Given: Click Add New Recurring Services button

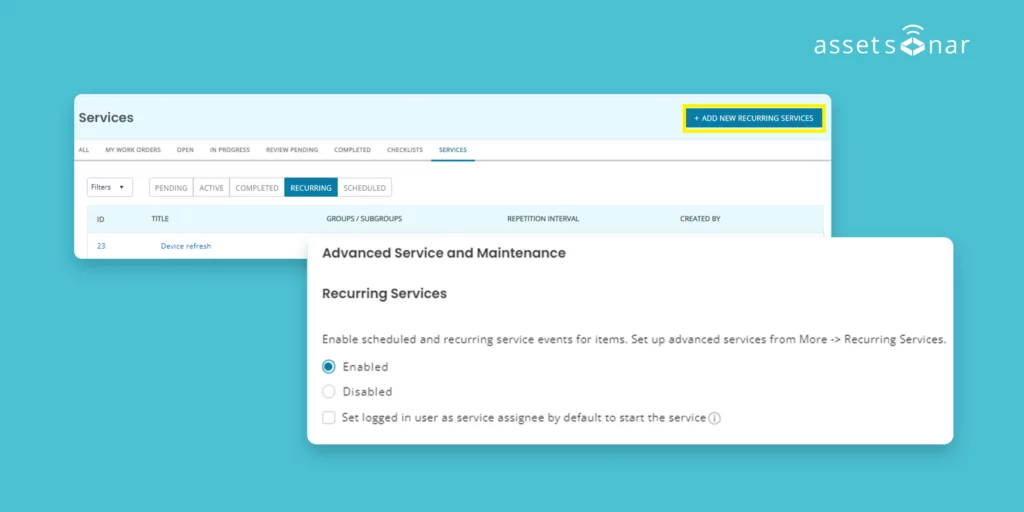Looking at the screenshot, I should (754, 118).
